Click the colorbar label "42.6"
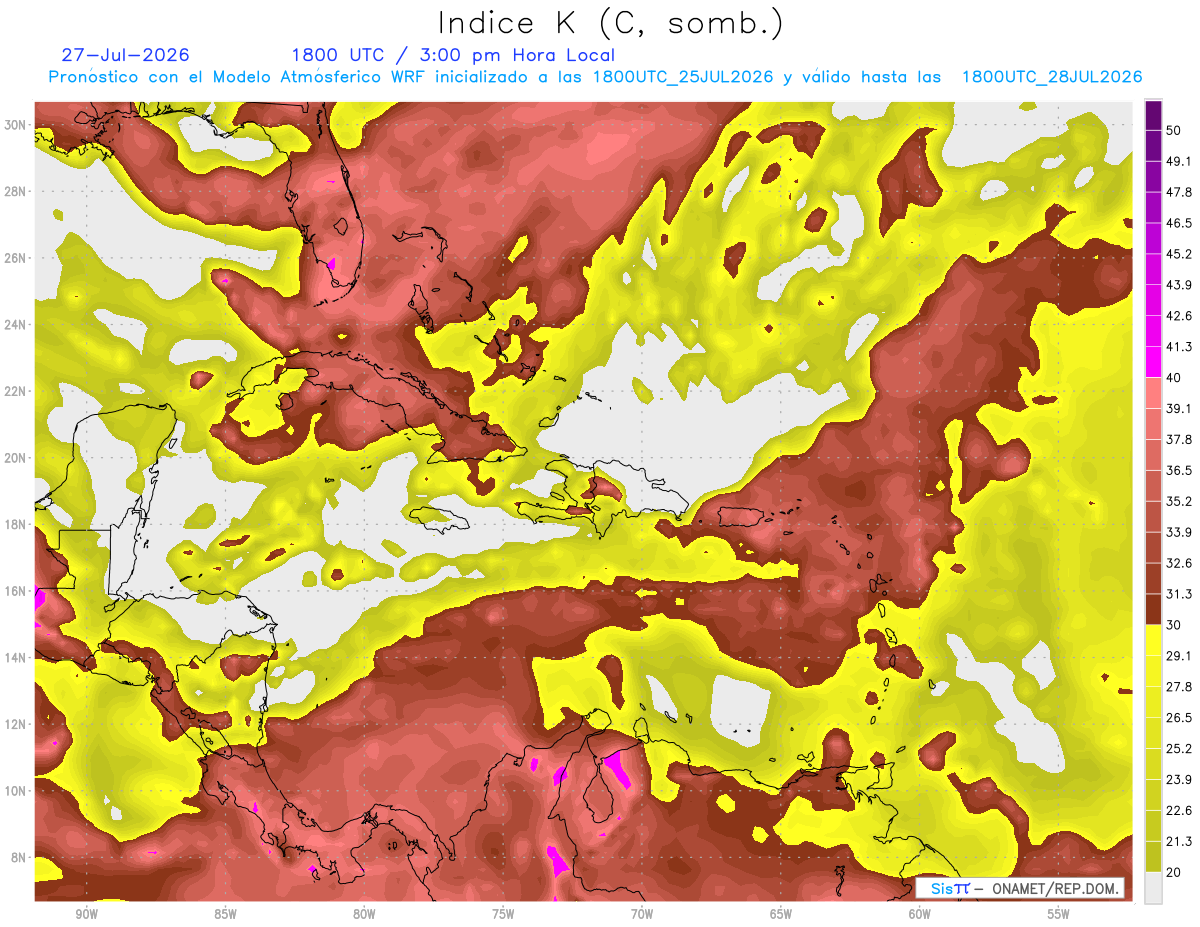Screen dimensions: 1200x927 (x=1179, y=316)
